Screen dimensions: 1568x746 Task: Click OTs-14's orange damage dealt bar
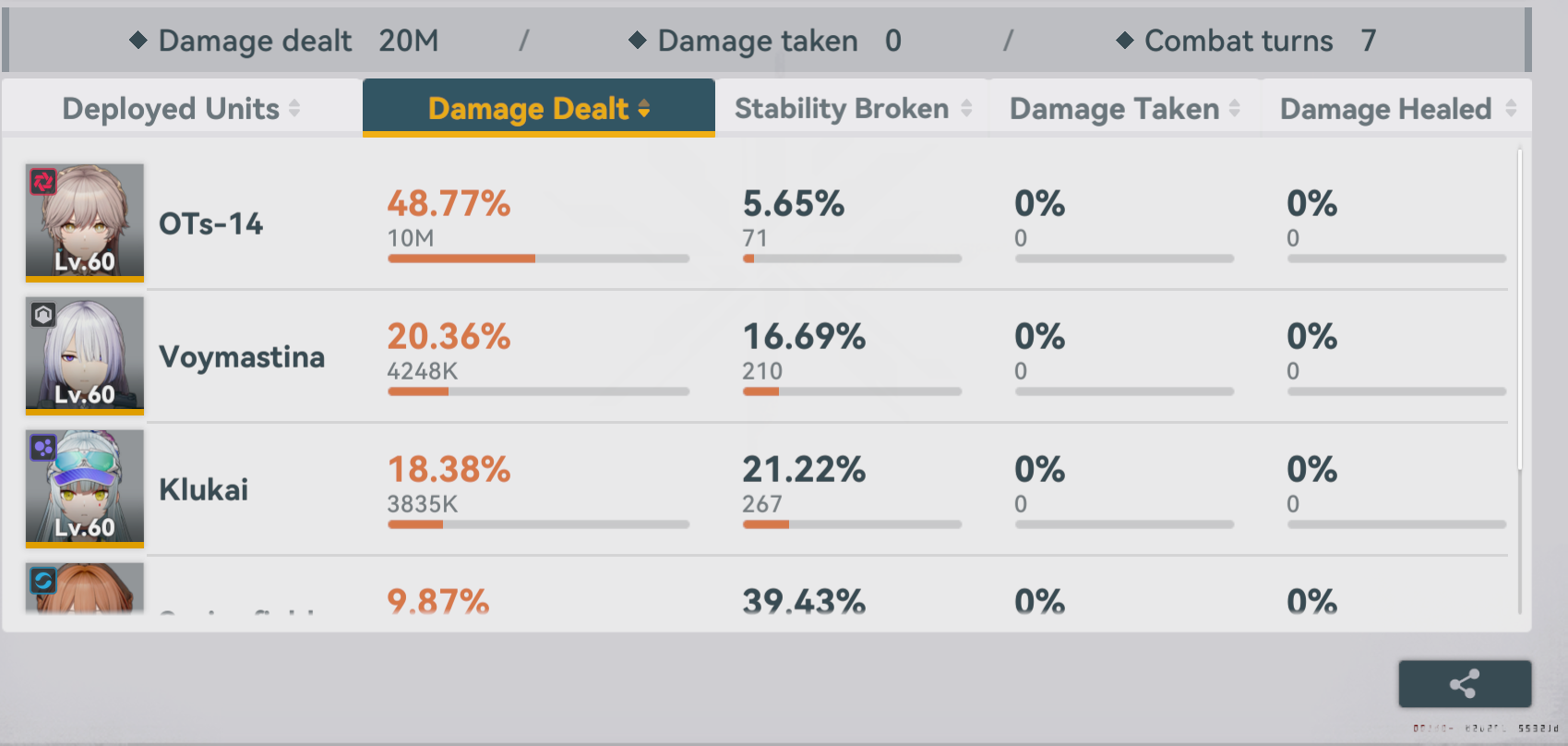pyautogui.click(x=461, y=259)
